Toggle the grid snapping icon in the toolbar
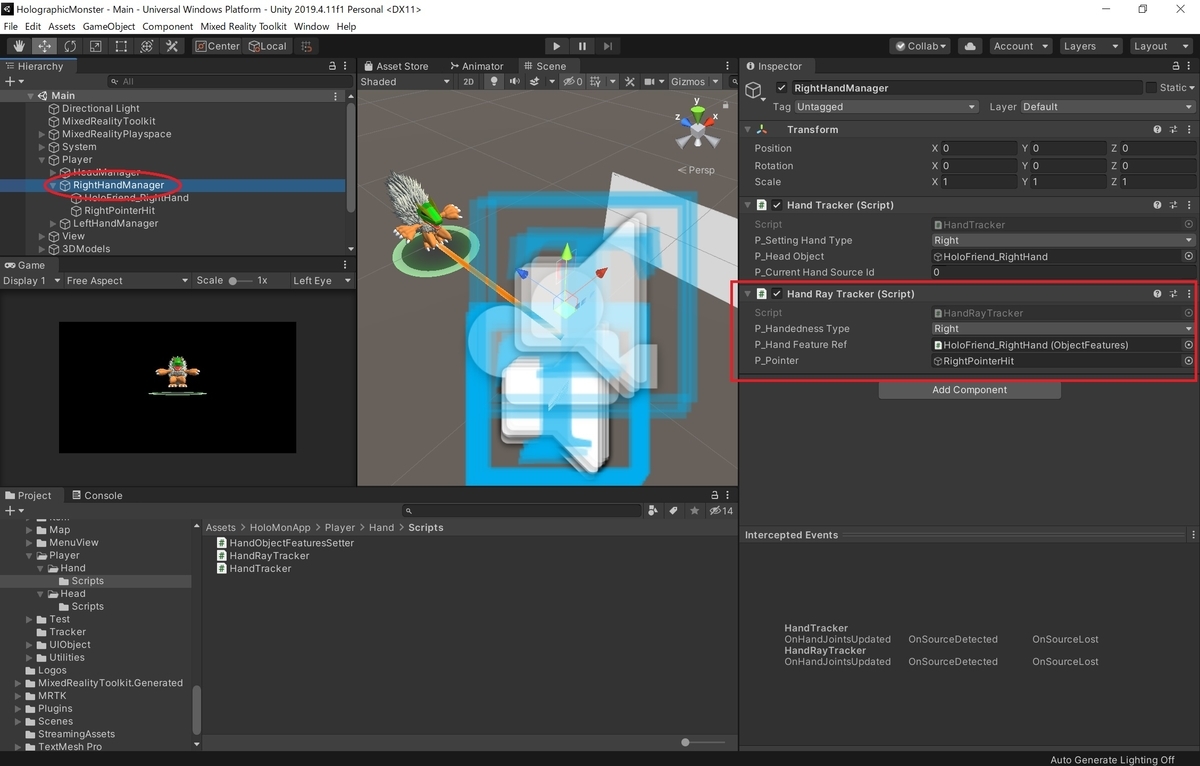This screenshot has width=1200, height=766. (x=307, y=46)
